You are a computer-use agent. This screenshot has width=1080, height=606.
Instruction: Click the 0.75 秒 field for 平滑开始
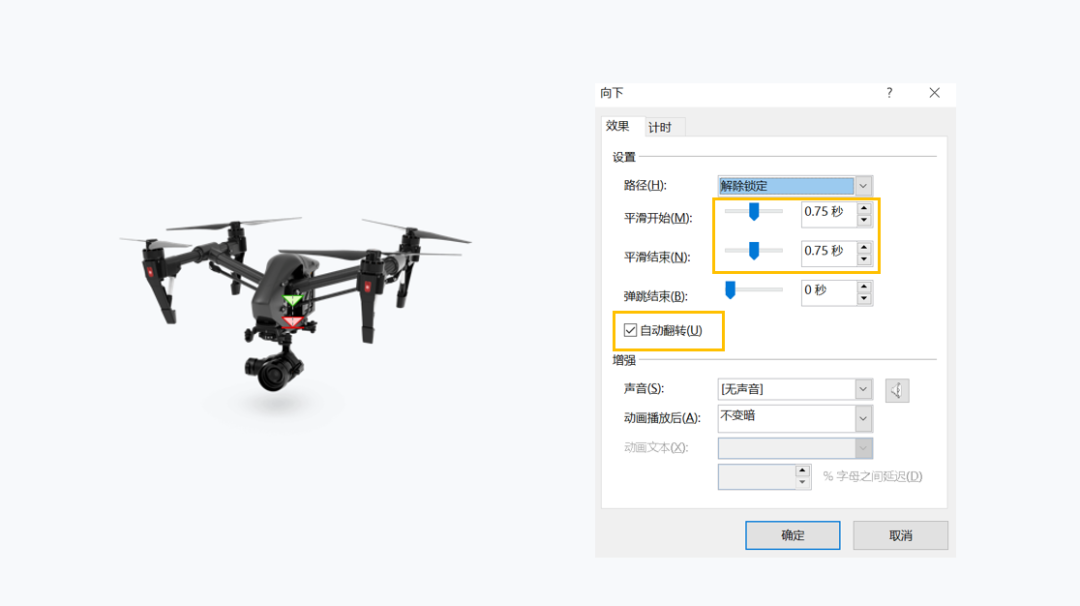point(828,212)
